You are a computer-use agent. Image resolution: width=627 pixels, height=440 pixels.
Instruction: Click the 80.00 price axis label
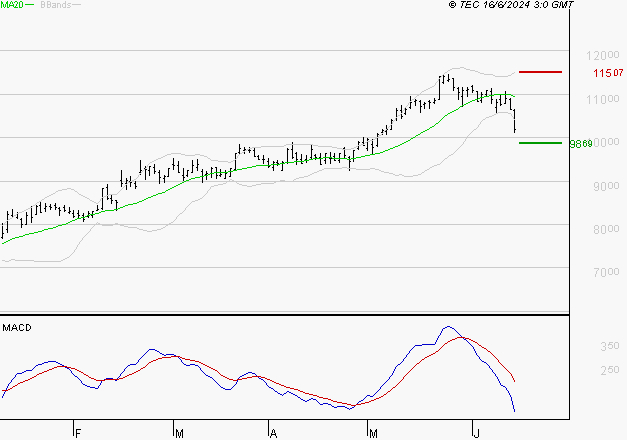606,229
